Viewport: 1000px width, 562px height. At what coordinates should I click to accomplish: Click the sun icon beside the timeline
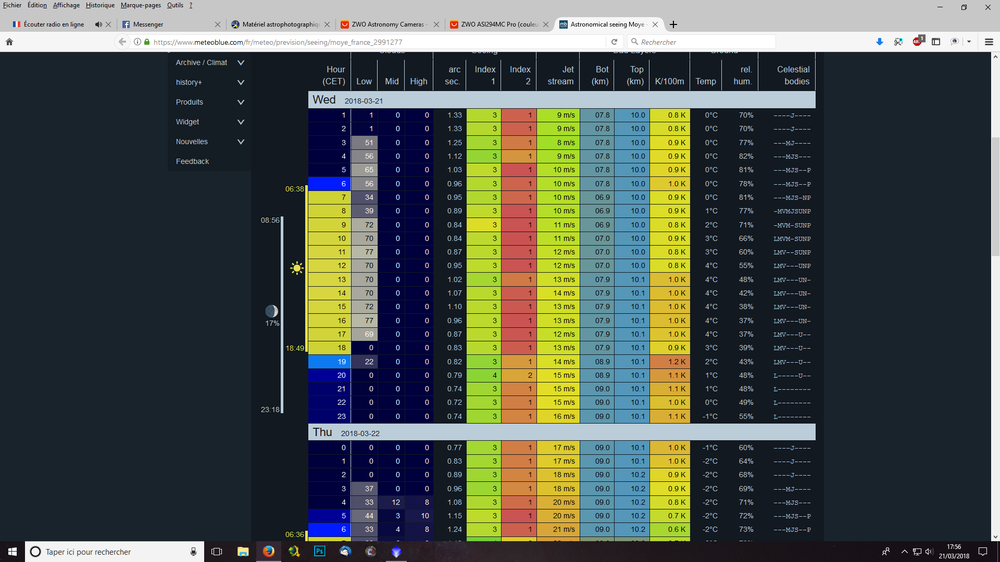297,268
